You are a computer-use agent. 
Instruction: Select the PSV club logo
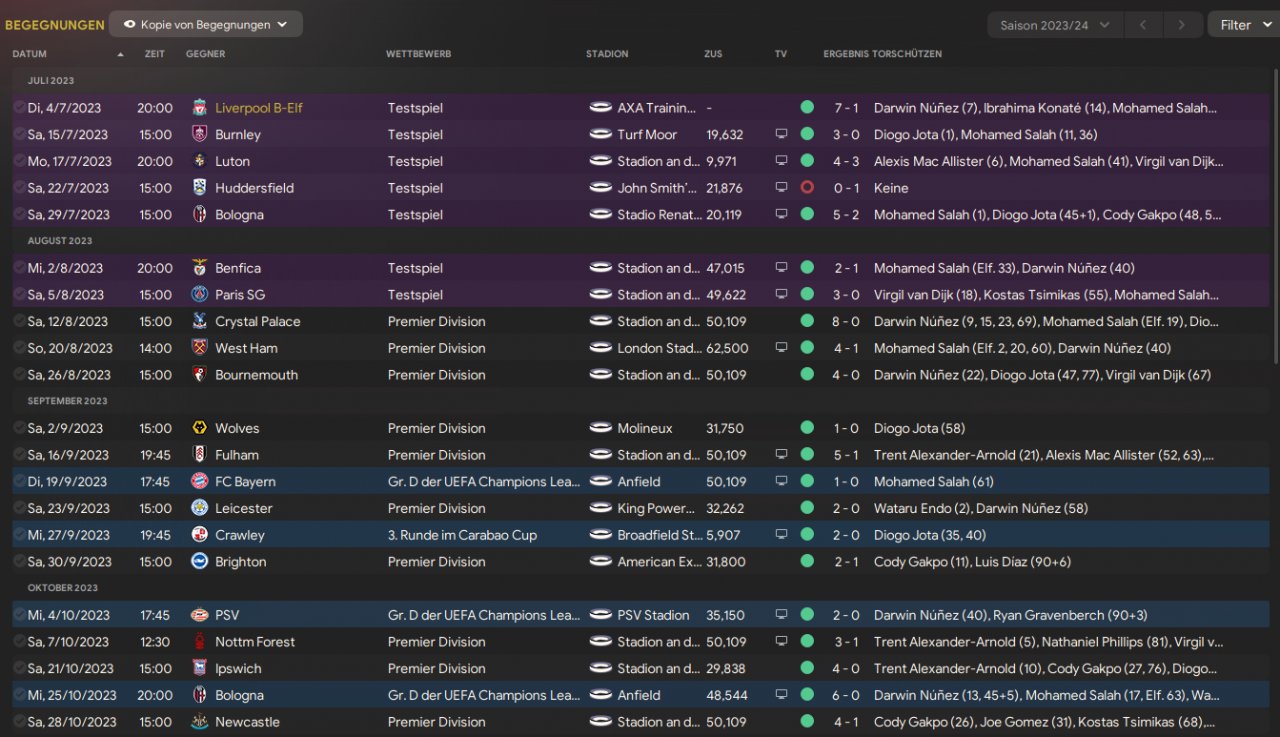[x=200, y=615]
